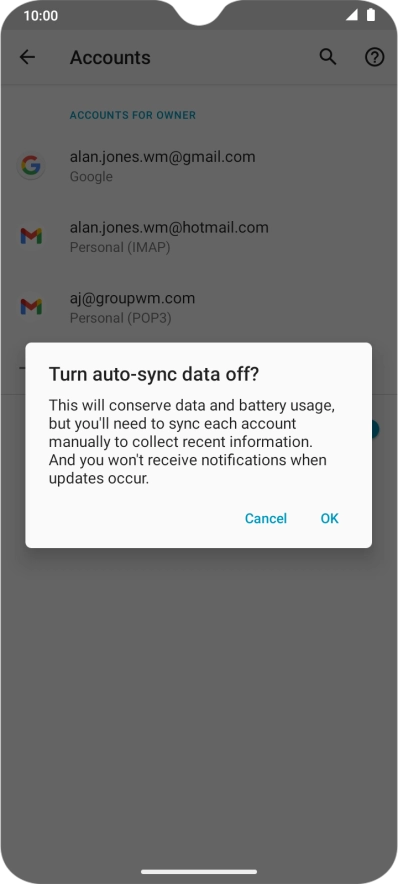
Task: Tap the 10:00 clock in status bar
Action: [x=41, y=16]
